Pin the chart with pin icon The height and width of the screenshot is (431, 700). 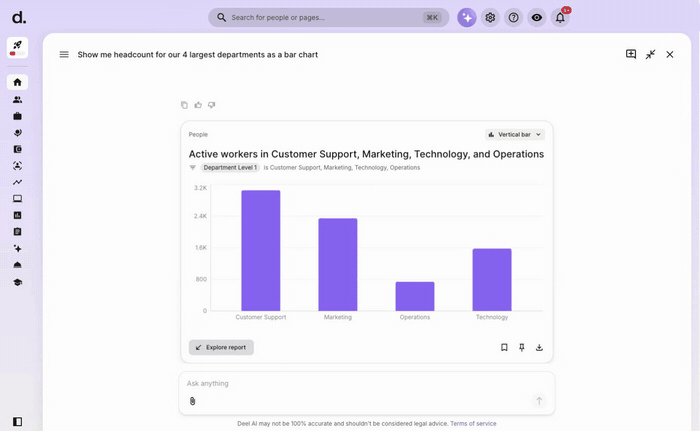click(521, 347)
